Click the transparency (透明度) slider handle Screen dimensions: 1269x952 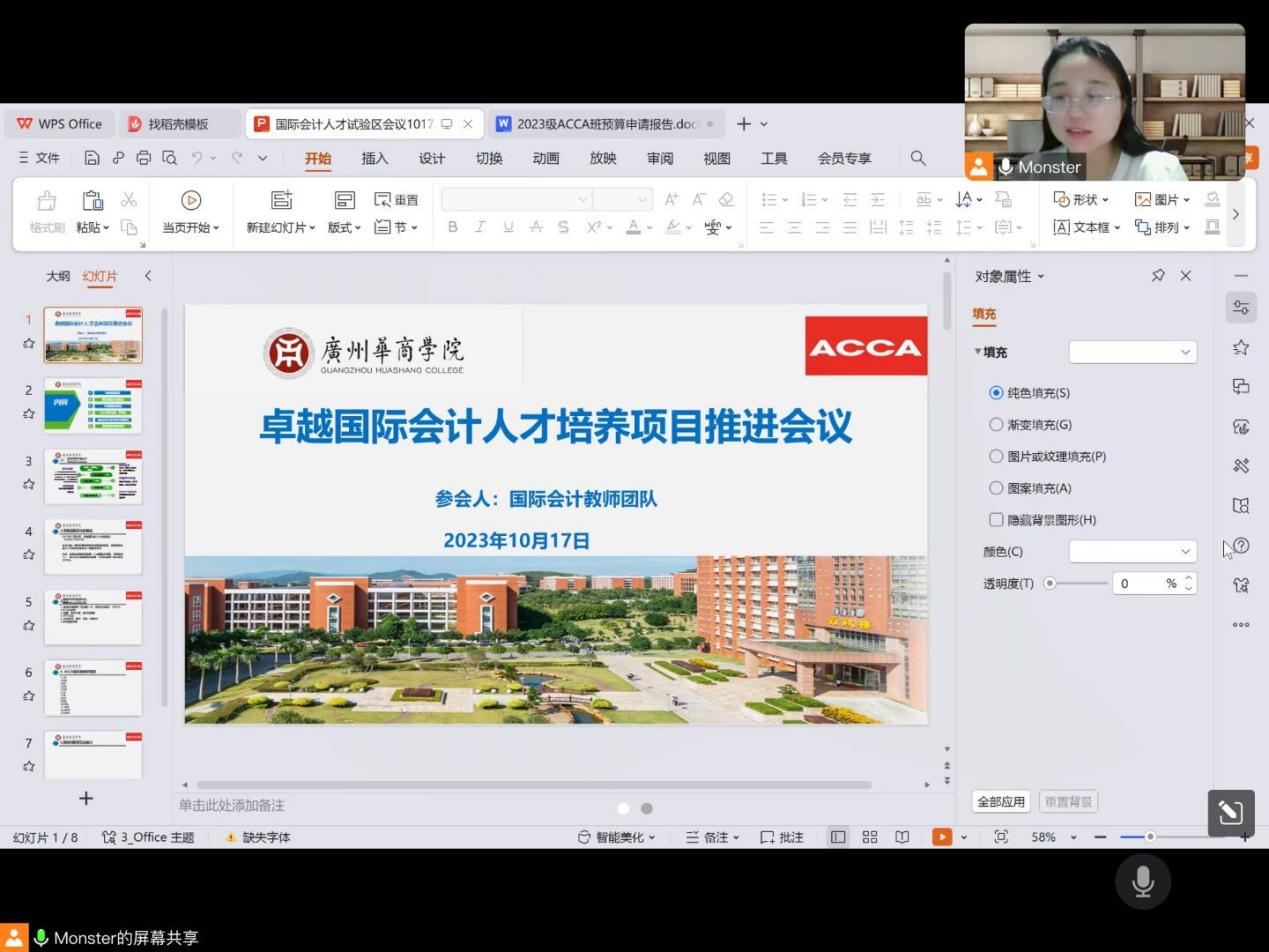1050,583
